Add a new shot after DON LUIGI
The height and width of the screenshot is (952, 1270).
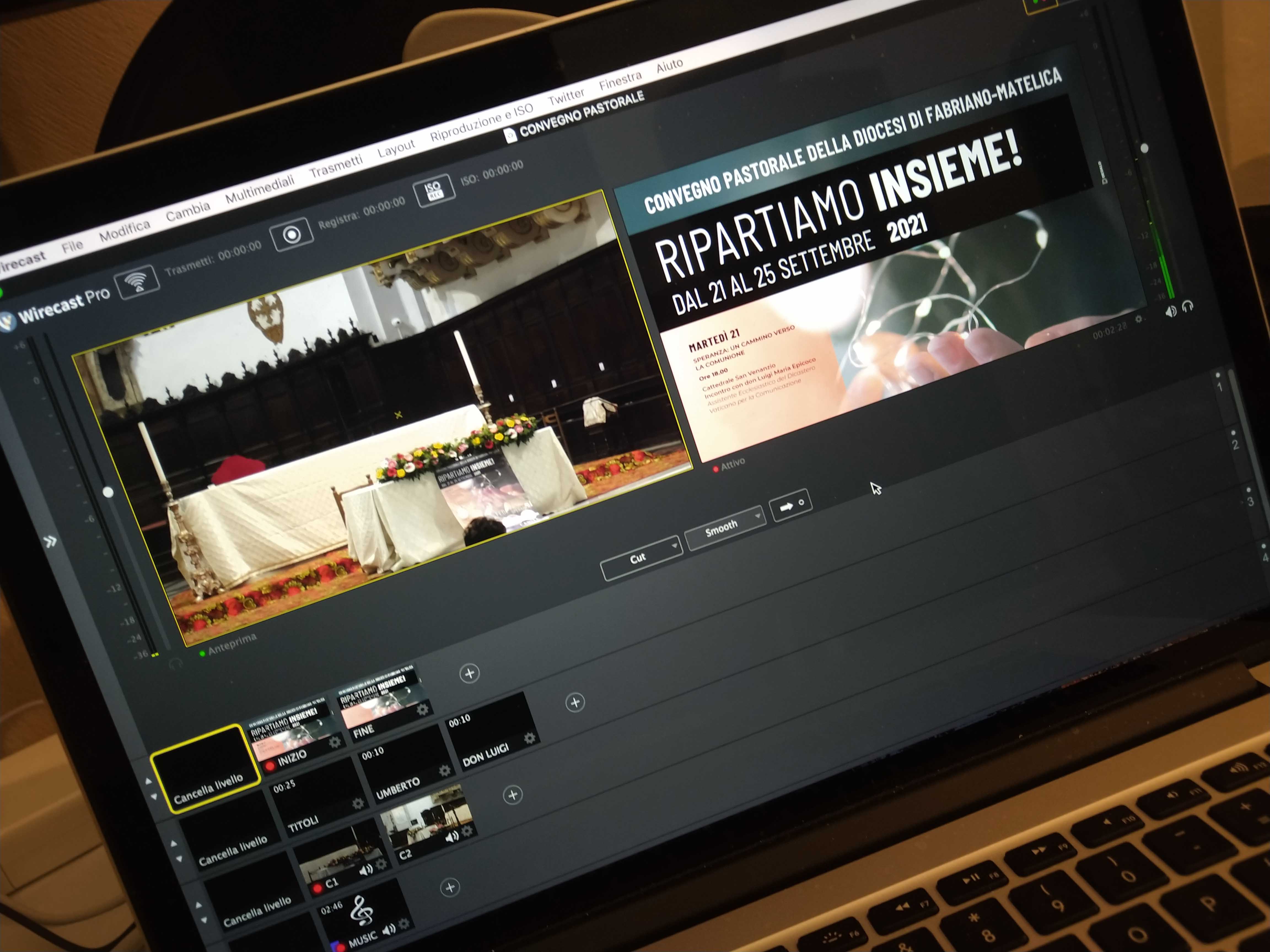575,702
